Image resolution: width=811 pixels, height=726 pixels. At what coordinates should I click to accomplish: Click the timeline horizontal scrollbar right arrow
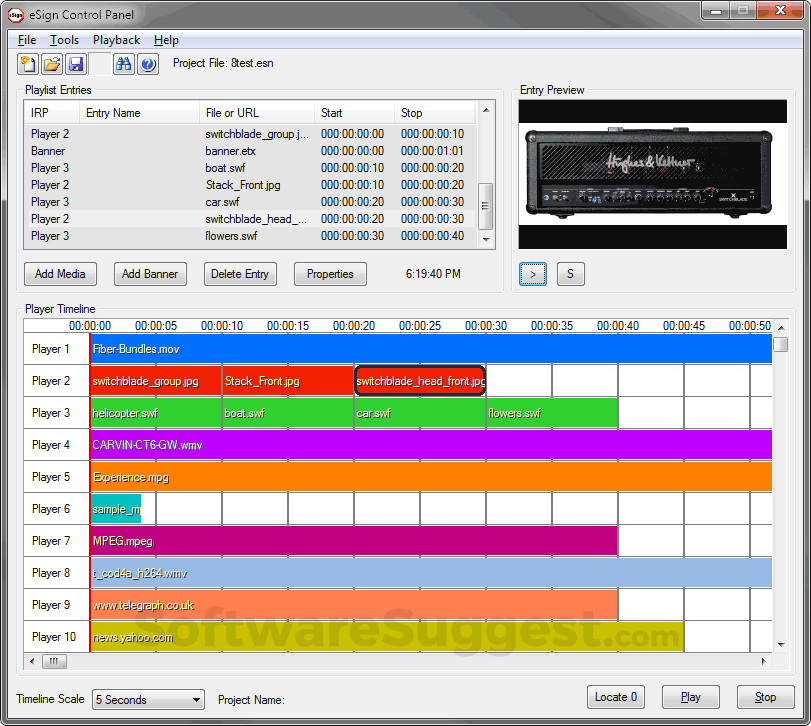[x=765, y=661]
